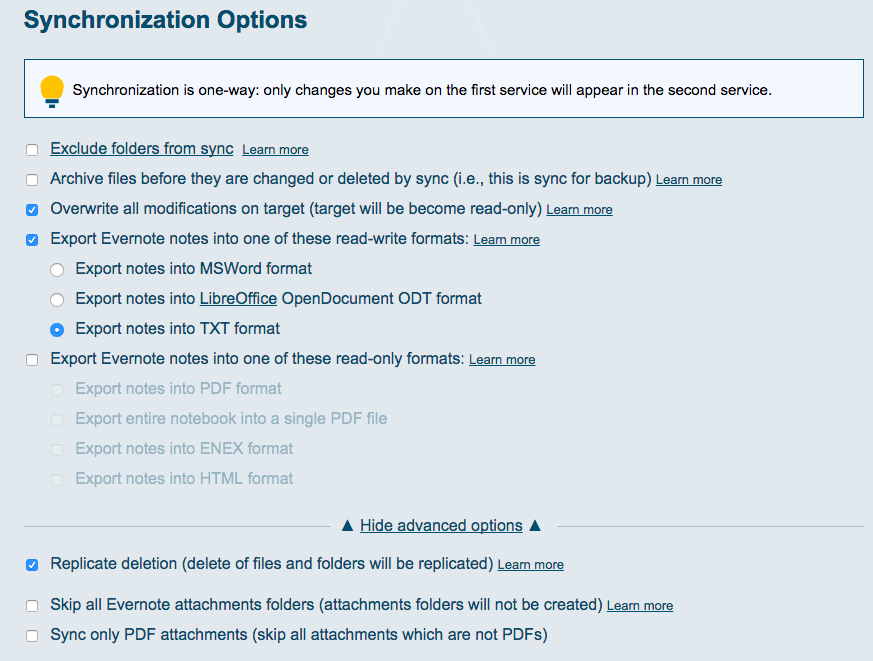Check Sync only PDF attachments option

click(32, 635)
